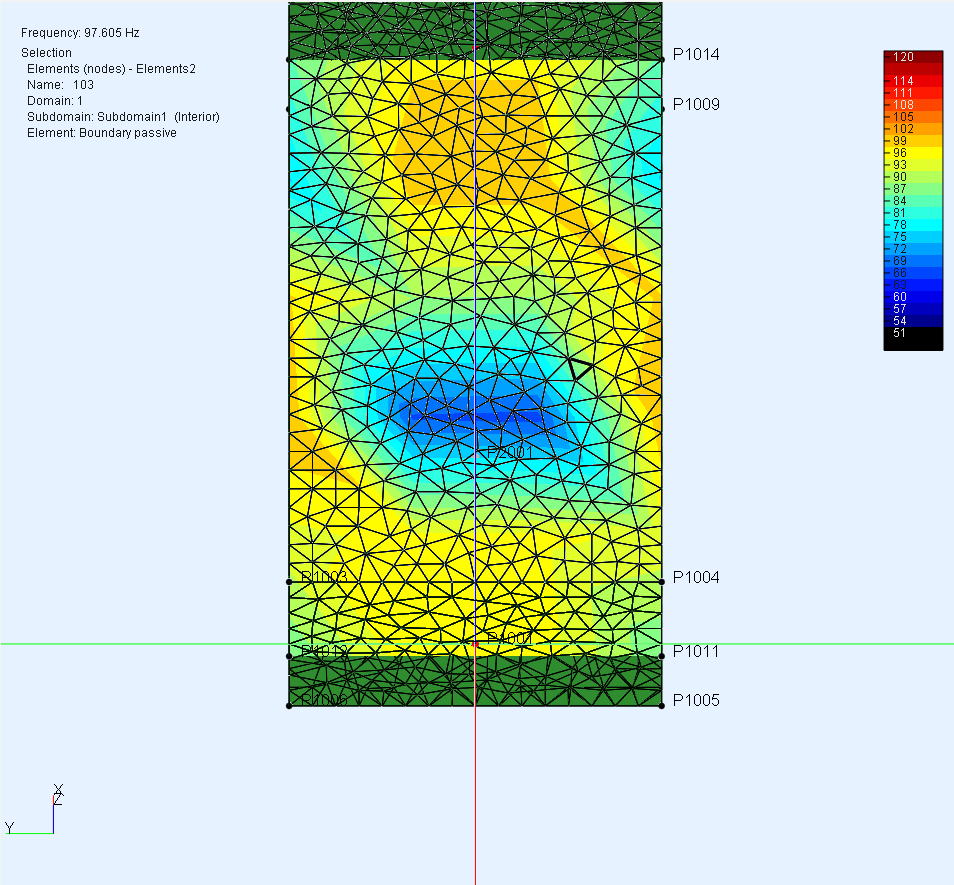Click the P1009 point label
The width and height of the screenshot is (954, 885).
696,105
